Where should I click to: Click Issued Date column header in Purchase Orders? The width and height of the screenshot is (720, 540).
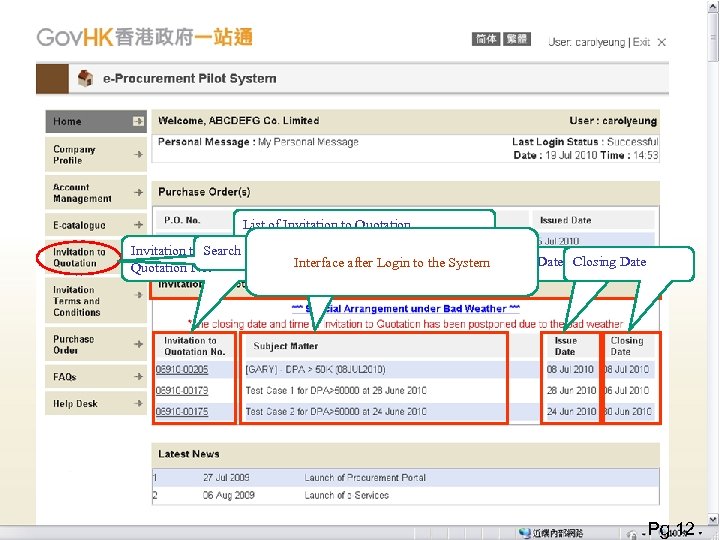(x=566, y=220)
